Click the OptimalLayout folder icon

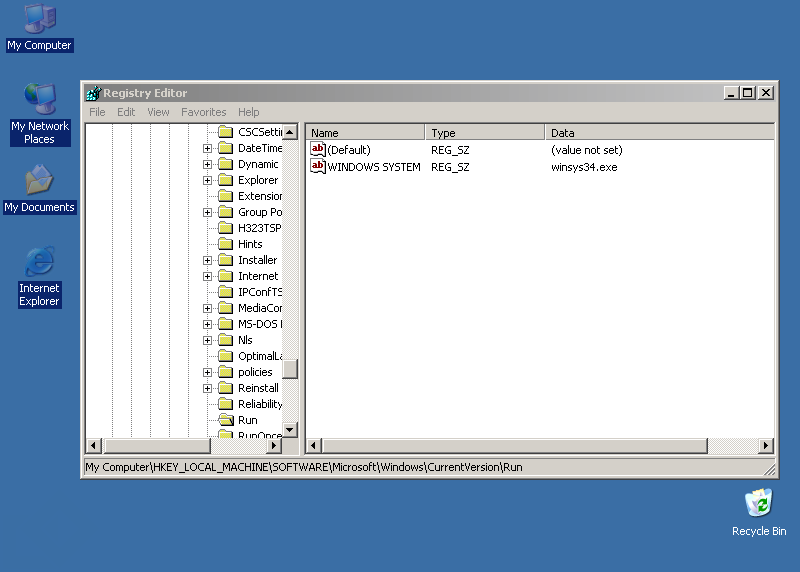226,356
